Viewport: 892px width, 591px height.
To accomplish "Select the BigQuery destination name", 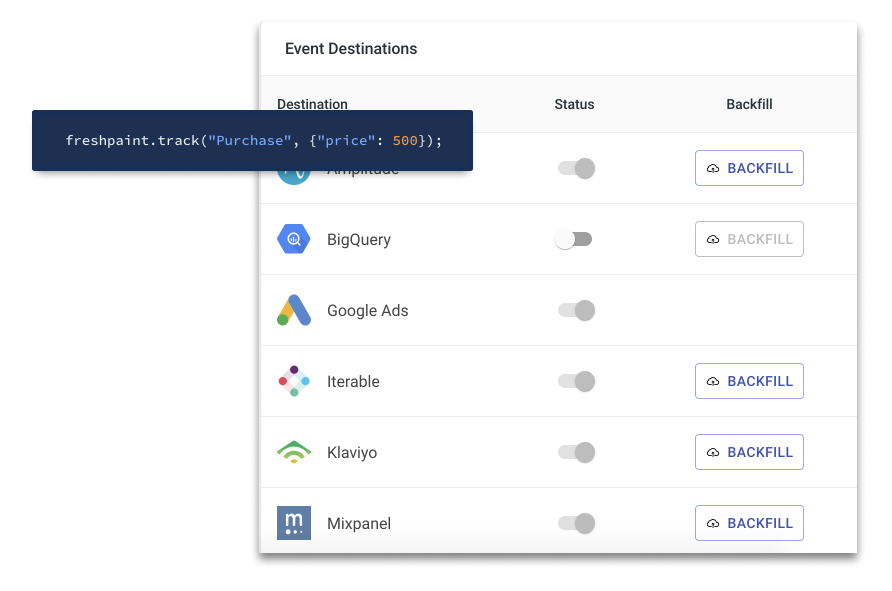I will [359, 239].
